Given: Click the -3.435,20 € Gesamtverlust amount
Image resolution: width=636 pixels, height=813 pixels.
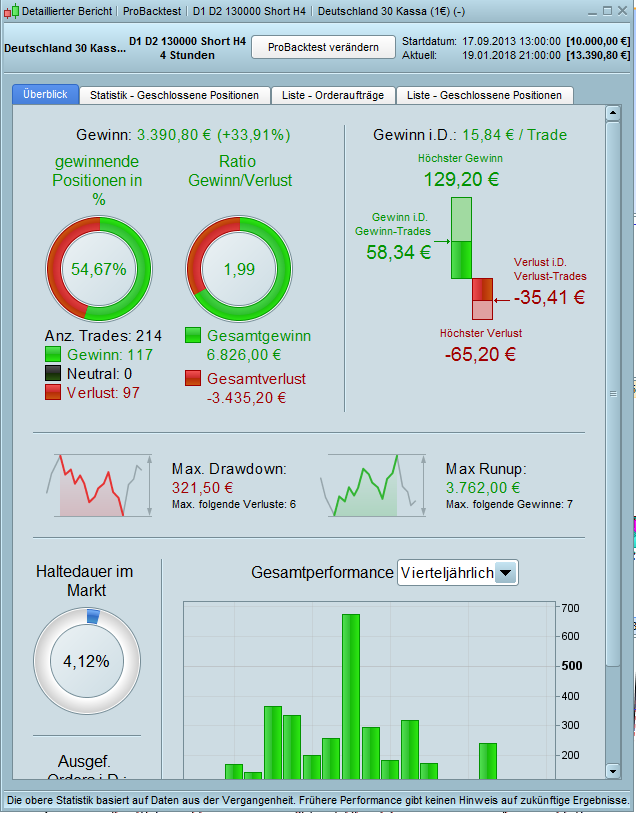Looking at the screenshot, I should pos(246,398).
